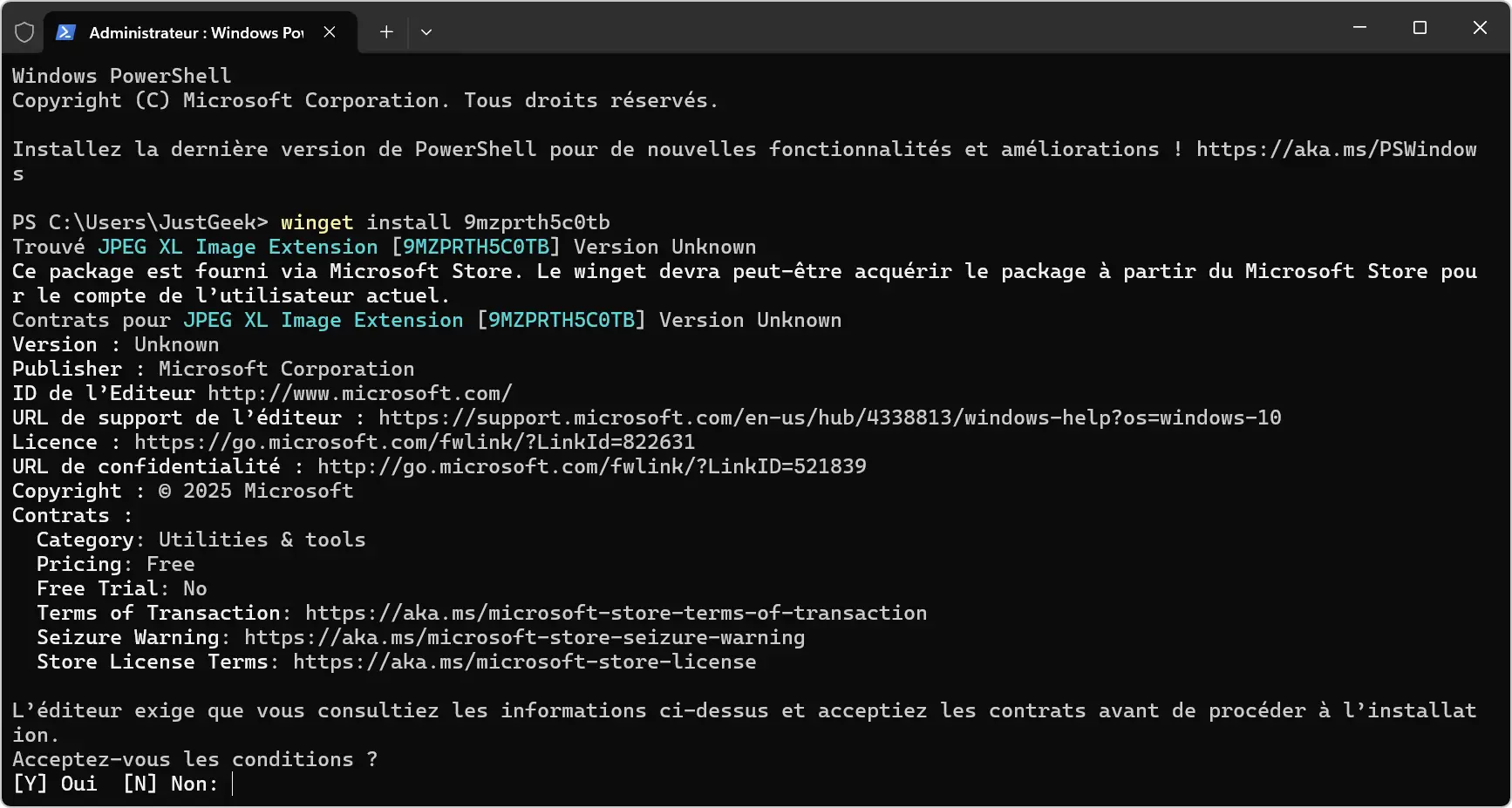The width and height of the screenshot is (1512, 808).
Task: Open the confidentialité LinkID=521839 URL
Action: pyautogui.click(x=592, y=466)
